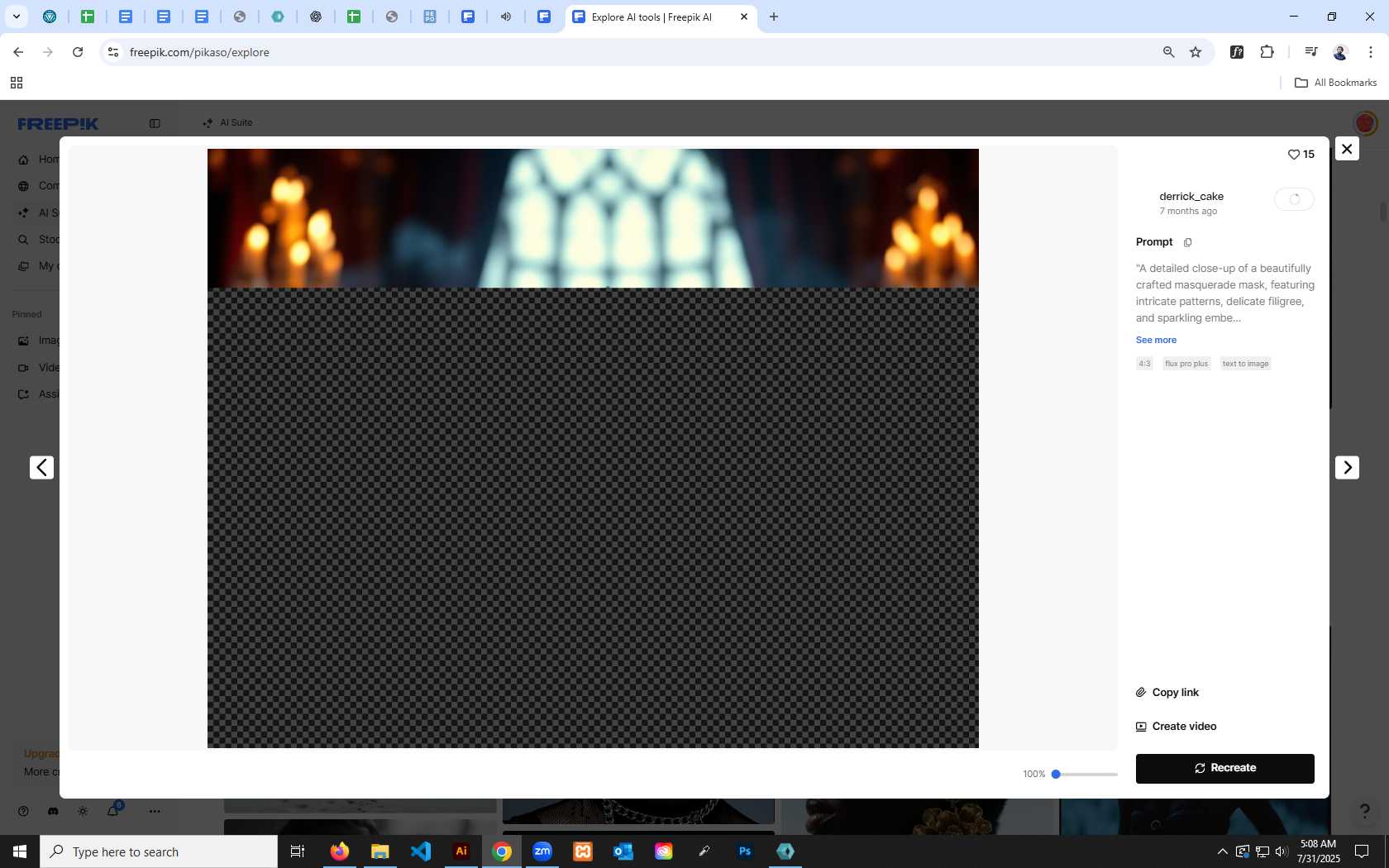Open browser zoom magnifier icon
Viewport: 1389px width, 868px height.
click(x=1168, y=52)
